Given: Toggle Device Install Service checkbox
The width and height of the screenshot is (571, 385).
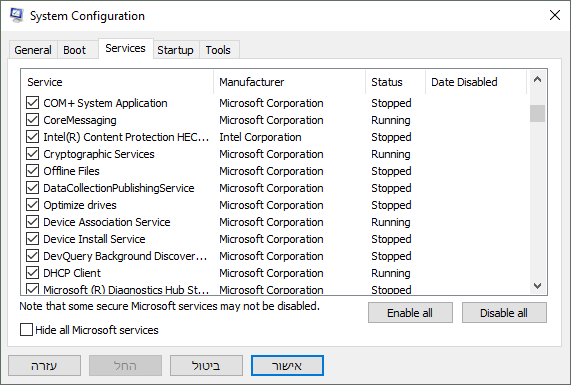Looking at the screenshot, I should 32,239.
